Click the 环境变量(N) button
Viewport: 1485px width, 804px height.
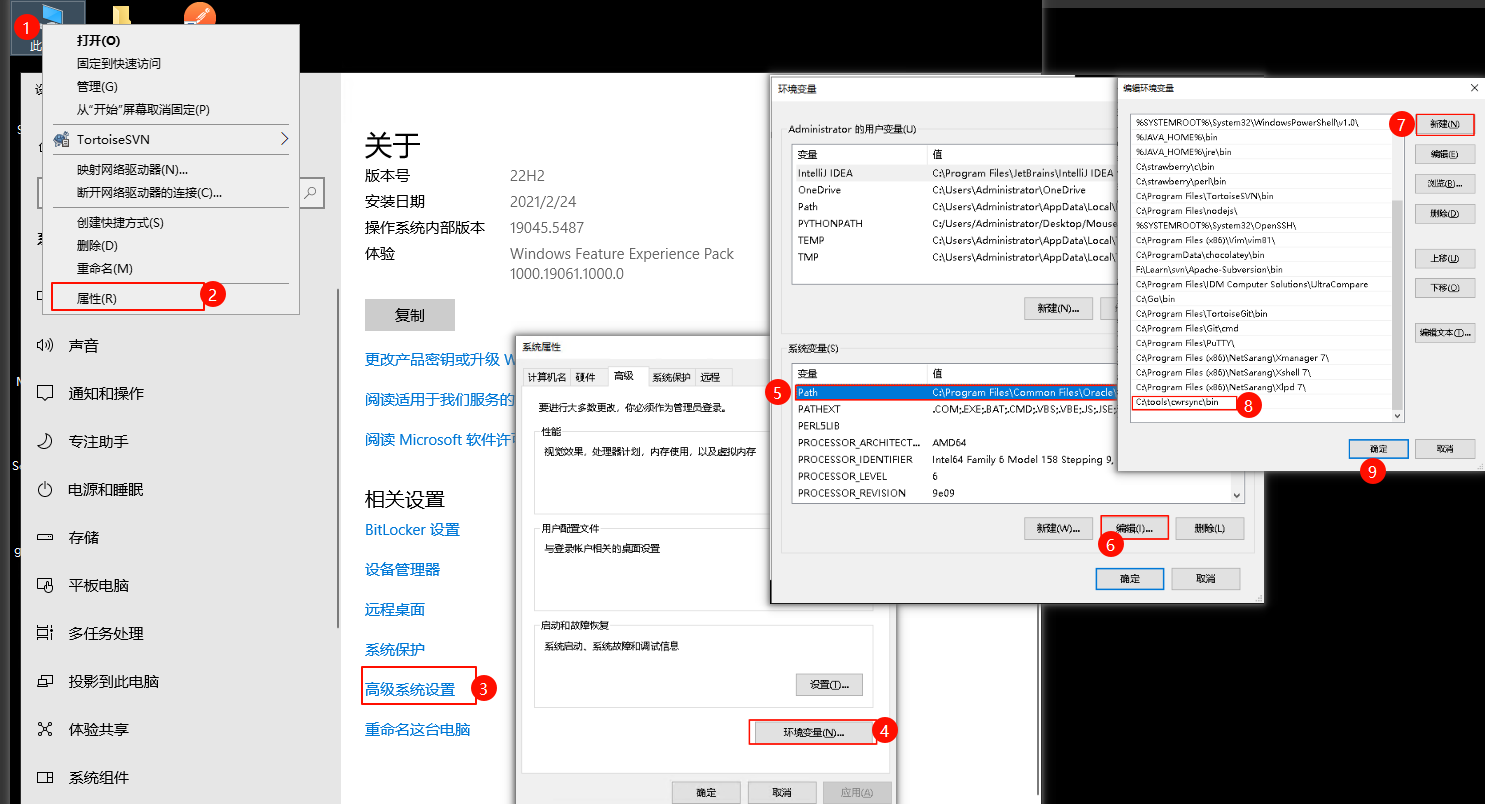(x=812, y=731)
